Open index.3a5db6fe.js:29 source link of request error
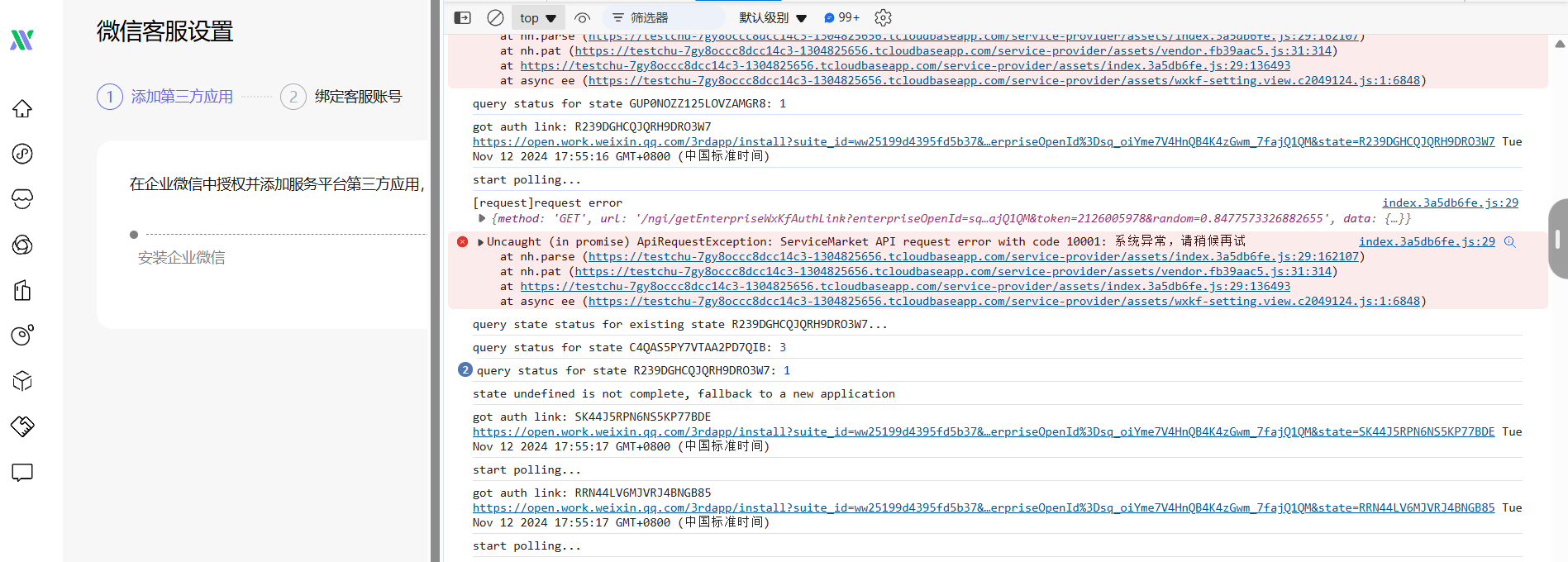The image size is (1568, 562). [x=1450, y=202]
